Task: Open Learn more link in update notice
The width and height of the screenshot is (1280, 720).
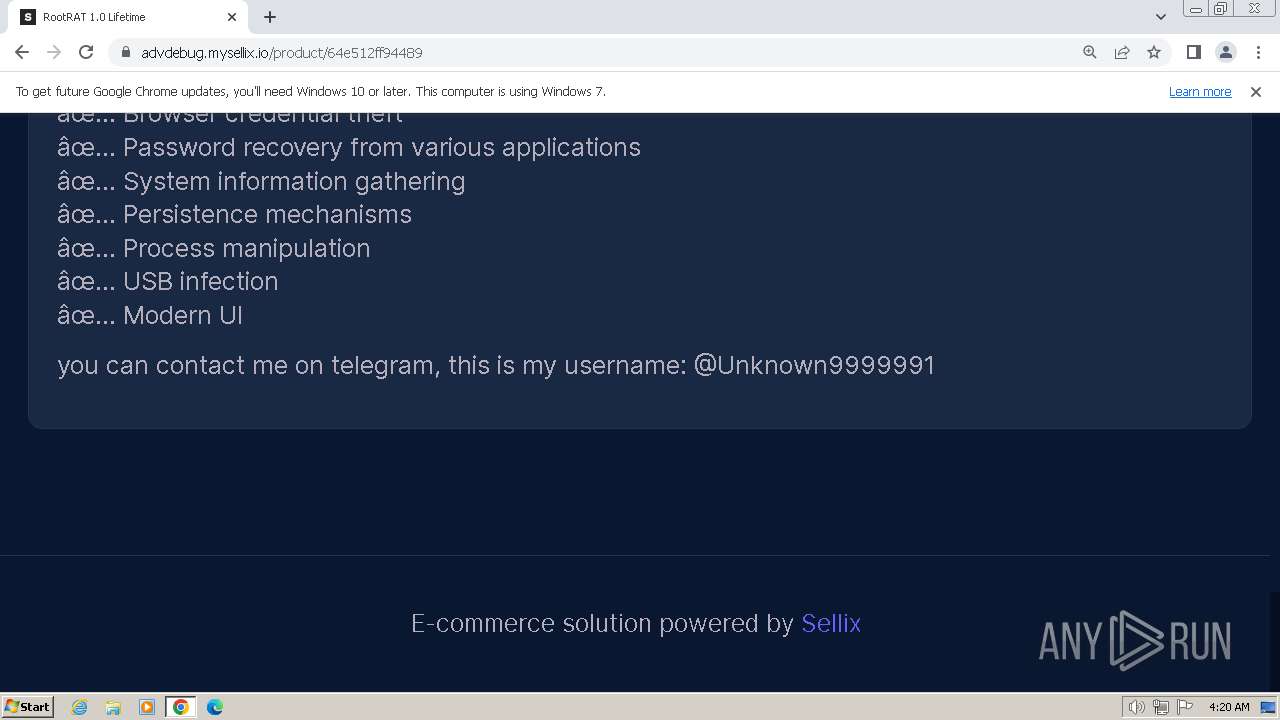Action: tap(1200, 91)
